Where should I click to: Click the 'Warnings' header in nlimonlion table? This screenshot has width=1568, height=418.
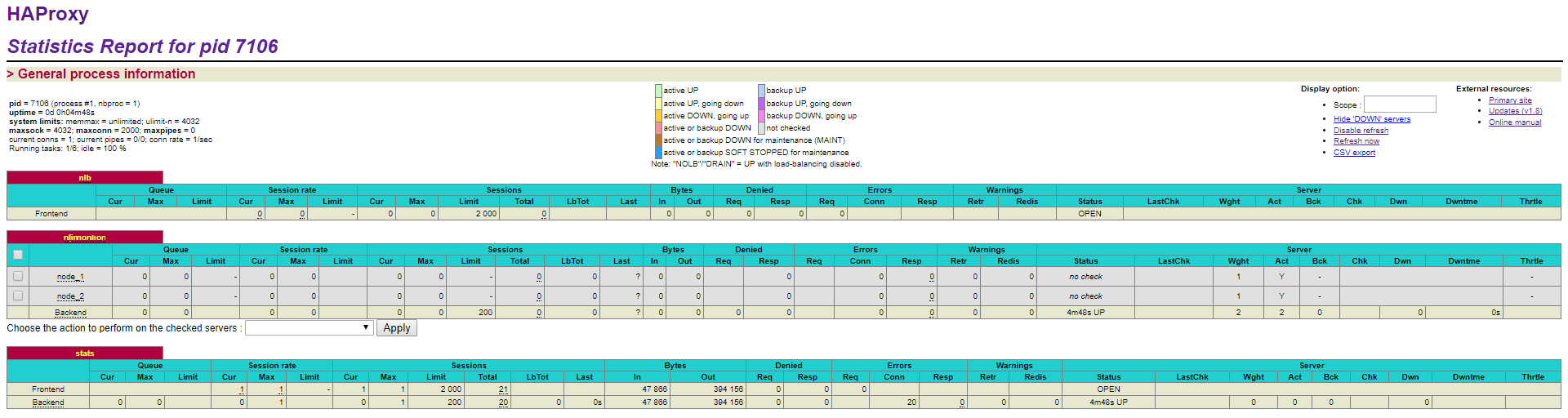point(987,250)
